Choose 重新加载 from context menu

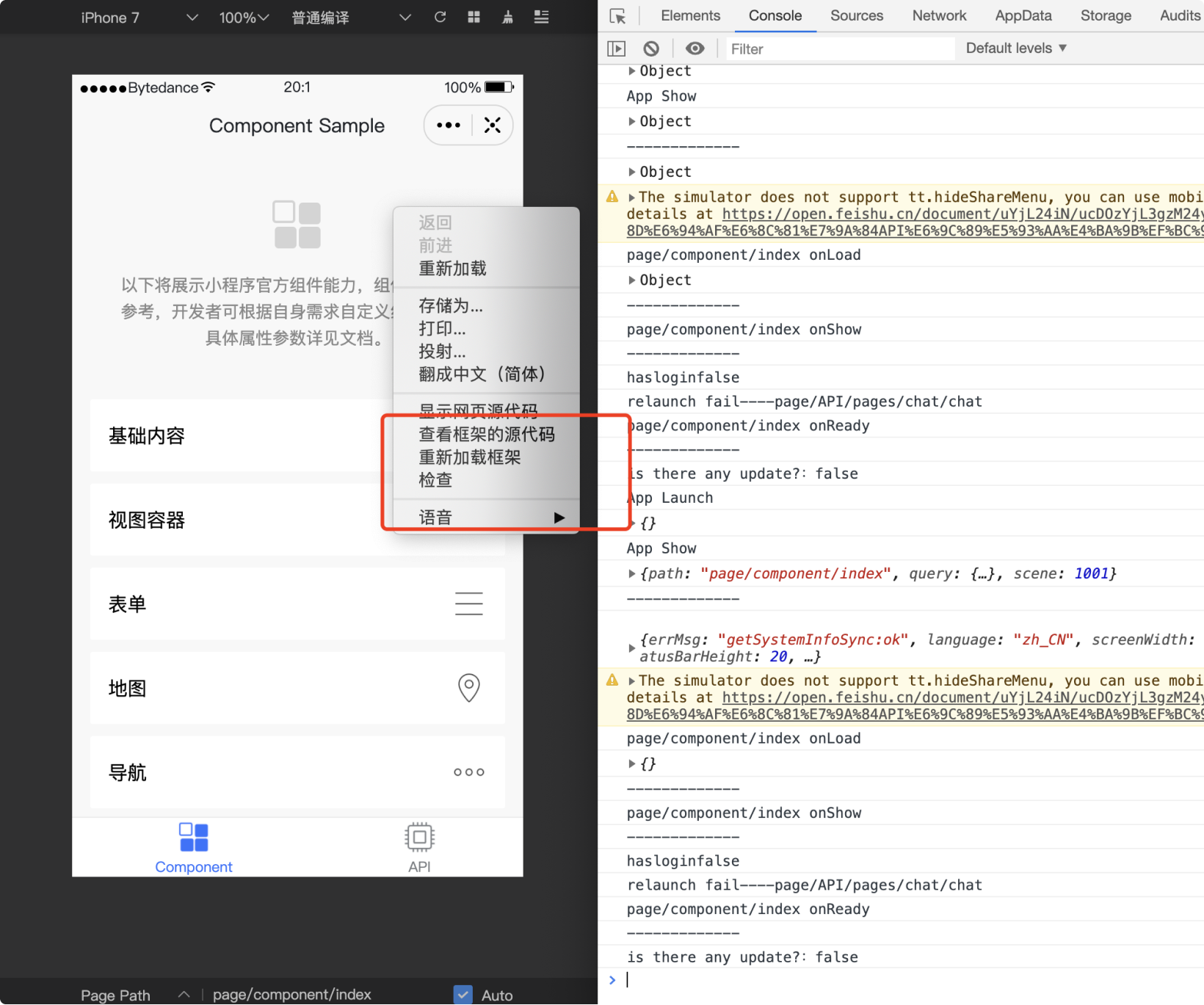(x=452, y=269)
